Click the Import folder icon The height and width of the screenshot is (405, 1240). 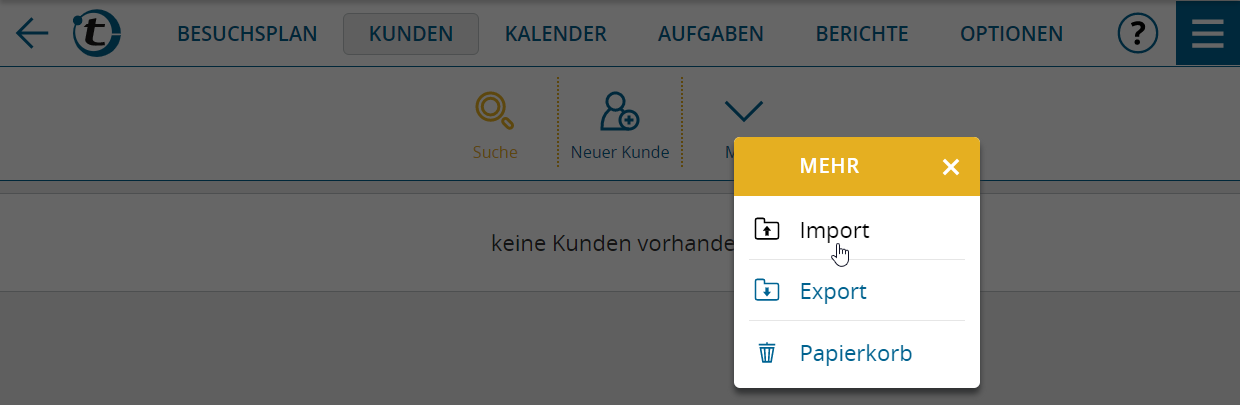pyautogui.click(x=767, y=230)
